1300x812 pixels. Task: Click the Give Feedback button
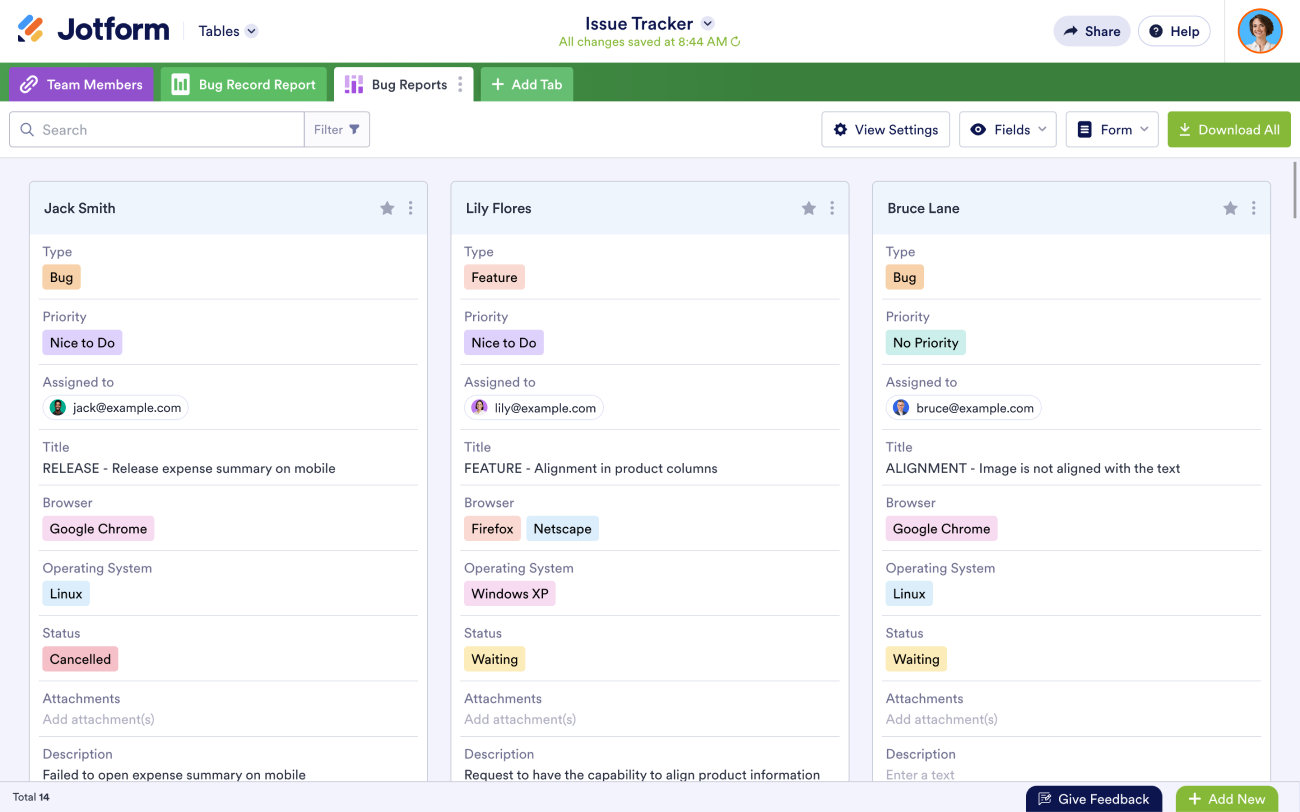(x=1093, y=799)
